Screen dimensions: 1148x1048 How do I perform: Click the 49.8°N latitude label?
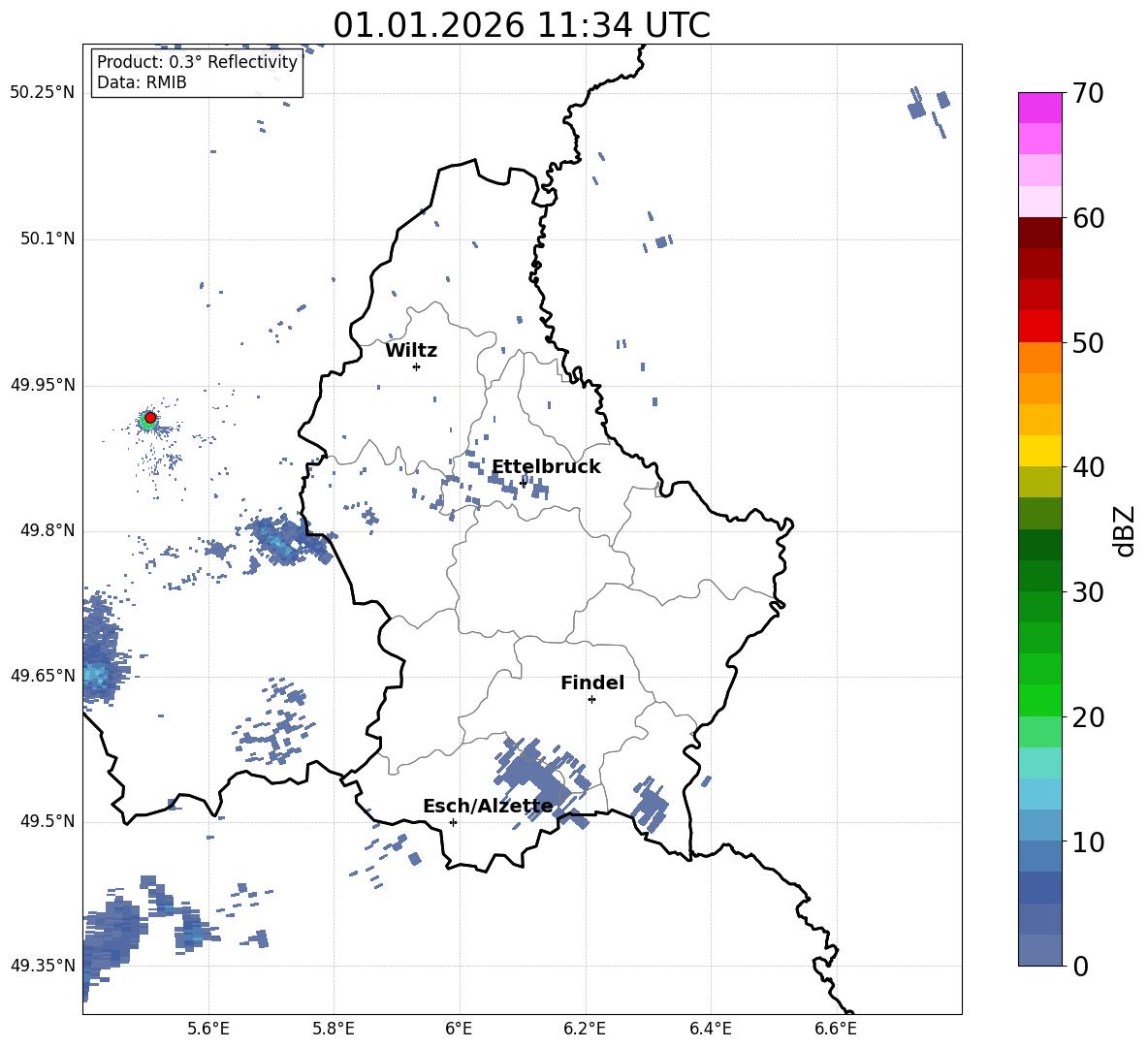pyautogui.click(x=48, y=530)
